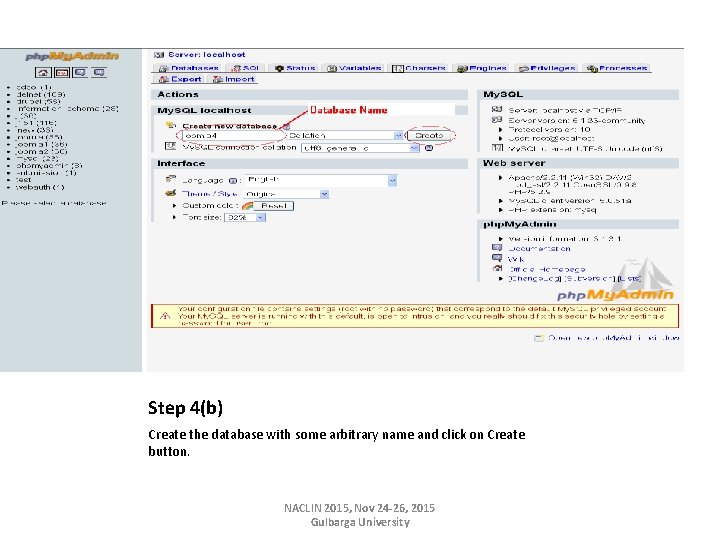This screenshot has height=540, width=720.
Task: Click the Wiki icon under phpMyAdmin section
Action: 497,258
